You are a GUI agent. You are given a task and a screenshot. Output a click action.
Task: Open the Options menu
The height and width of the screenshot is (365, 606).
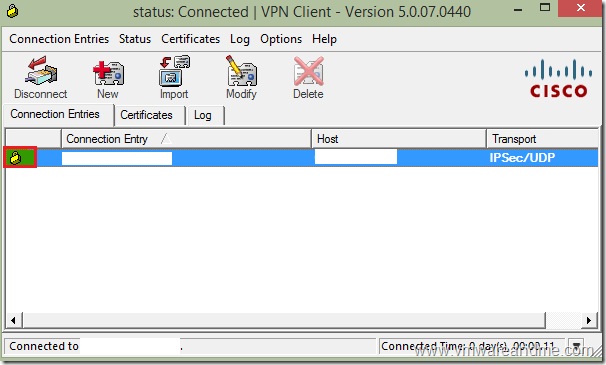click(281, 39)
